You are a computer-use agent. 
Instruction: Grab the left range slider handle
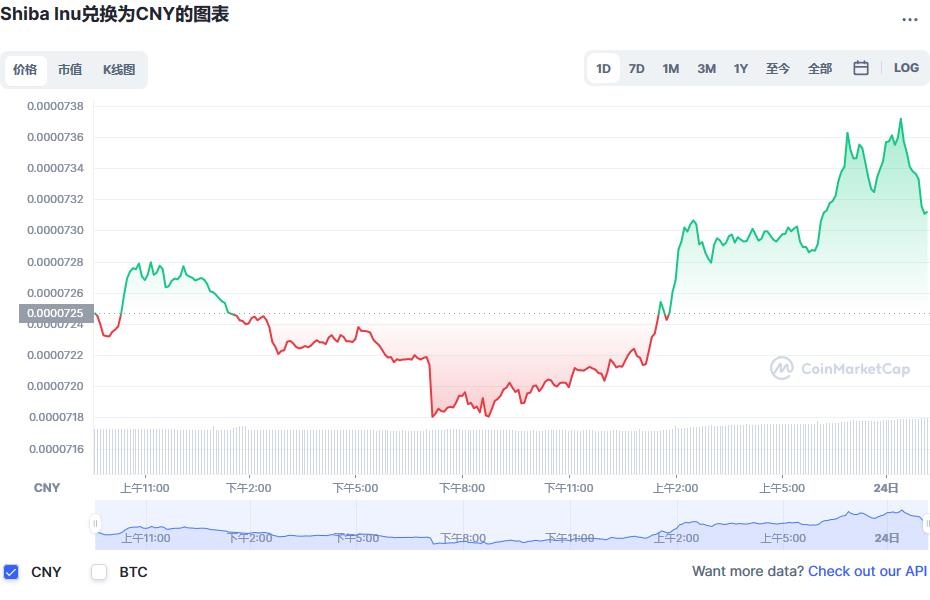coord(96,524)
